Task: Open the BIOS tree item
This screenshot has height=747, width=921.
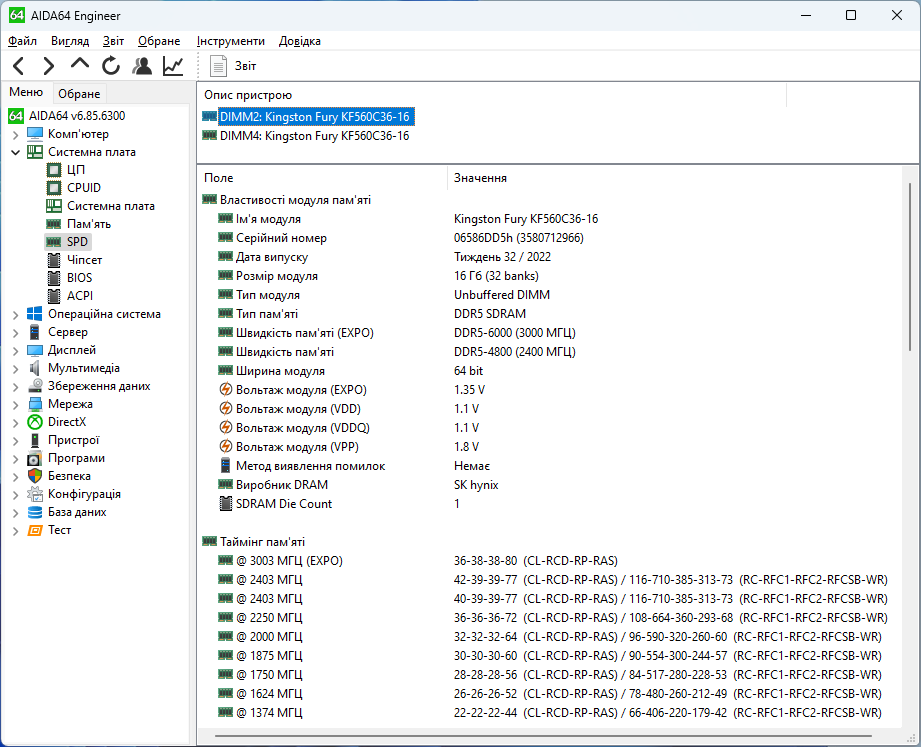Action: coord(79,278)
